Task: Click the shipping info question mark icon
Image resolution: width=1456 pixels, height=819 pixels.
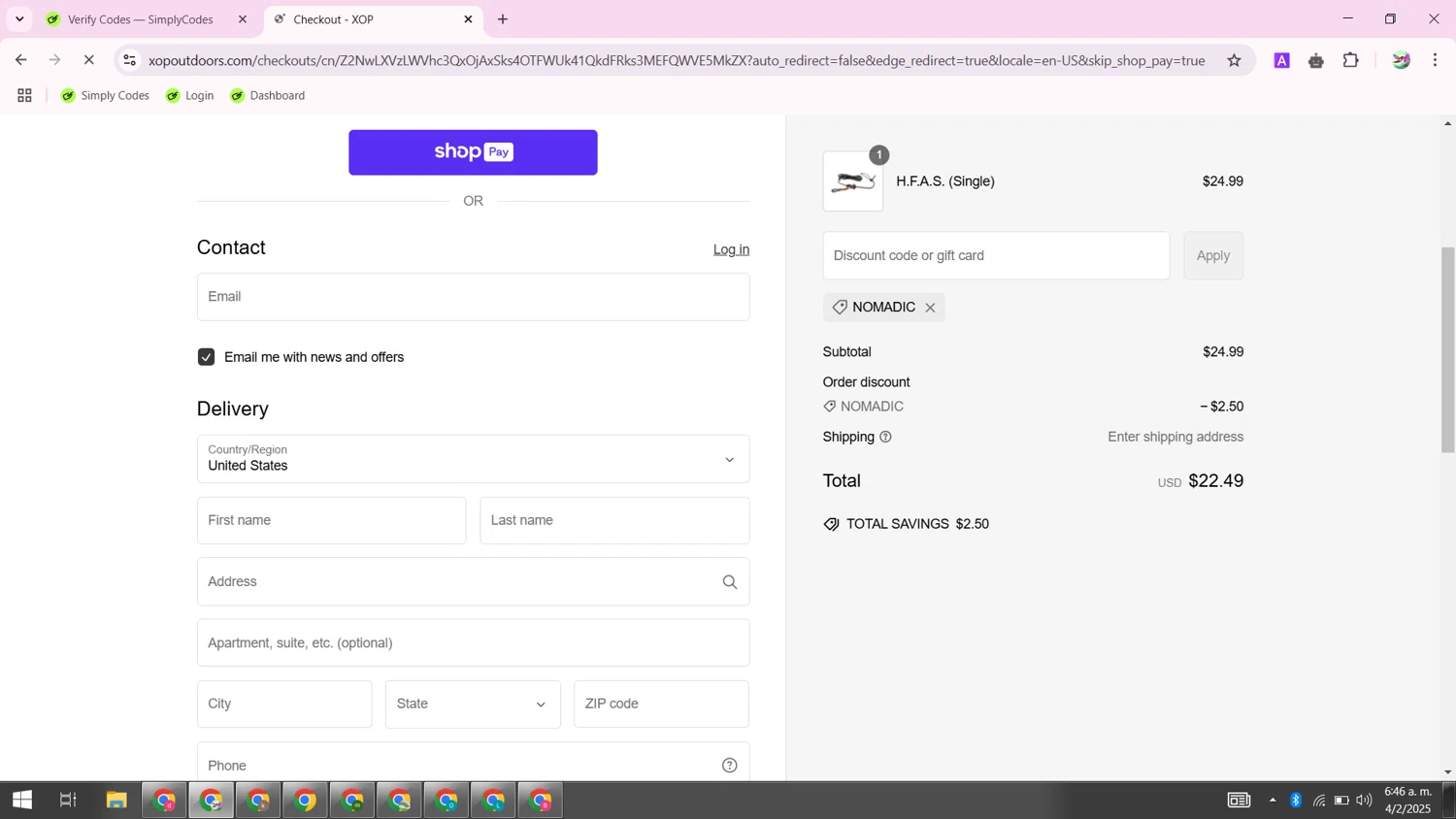Action: 885,438
